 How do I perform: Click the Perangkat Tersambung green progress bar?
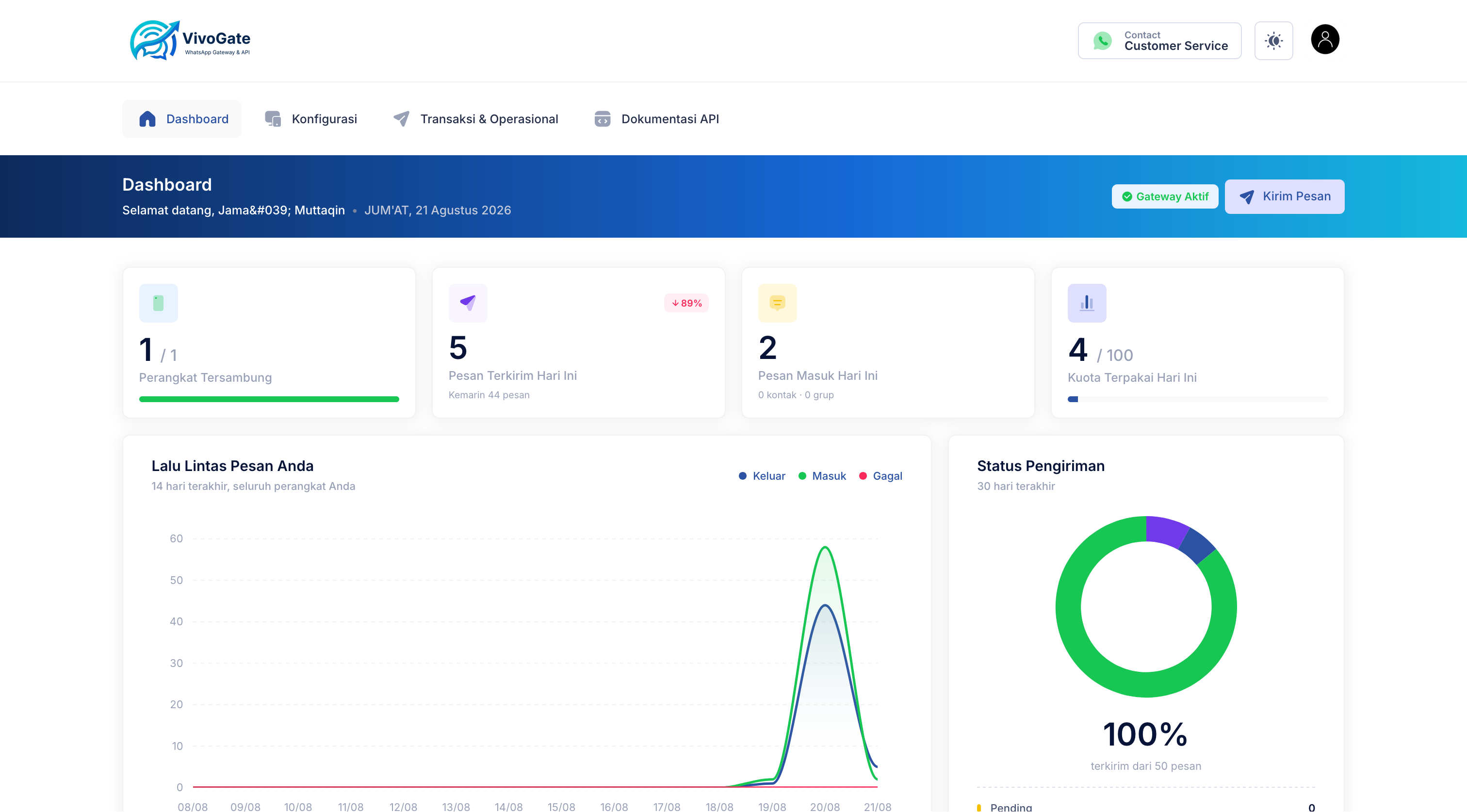point(269,399)
